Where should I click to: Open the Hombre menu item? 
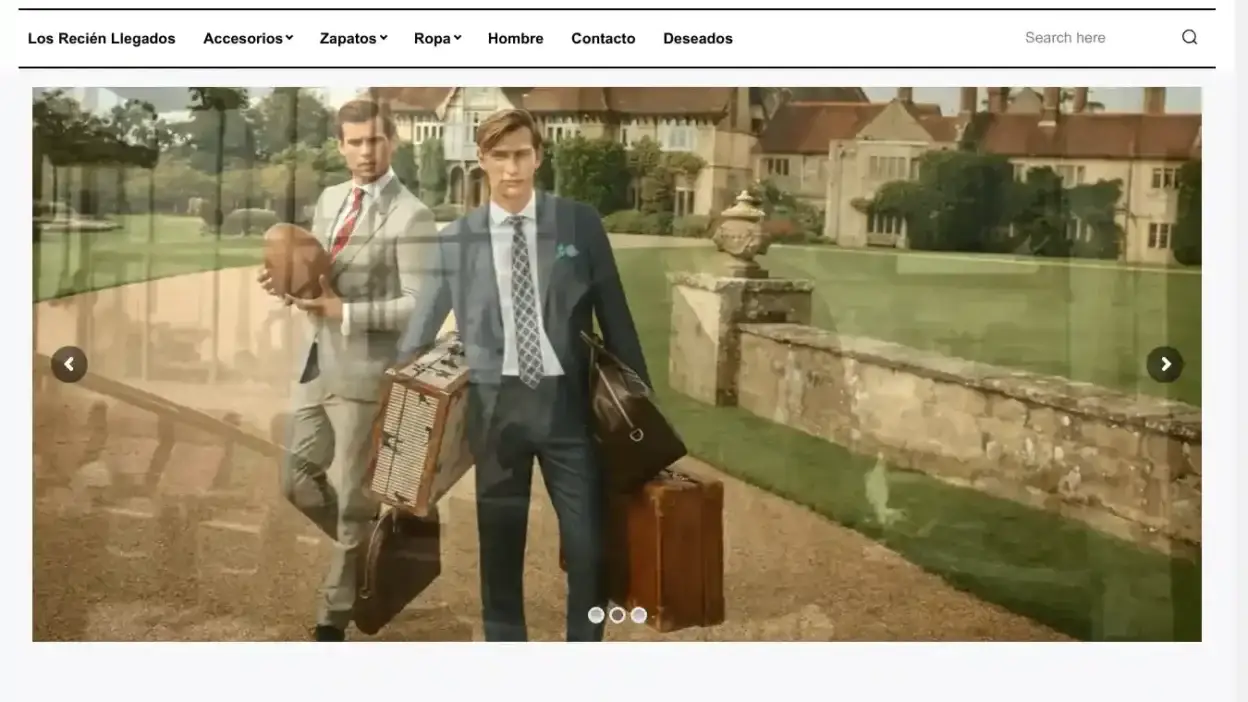tap(515, 38)
